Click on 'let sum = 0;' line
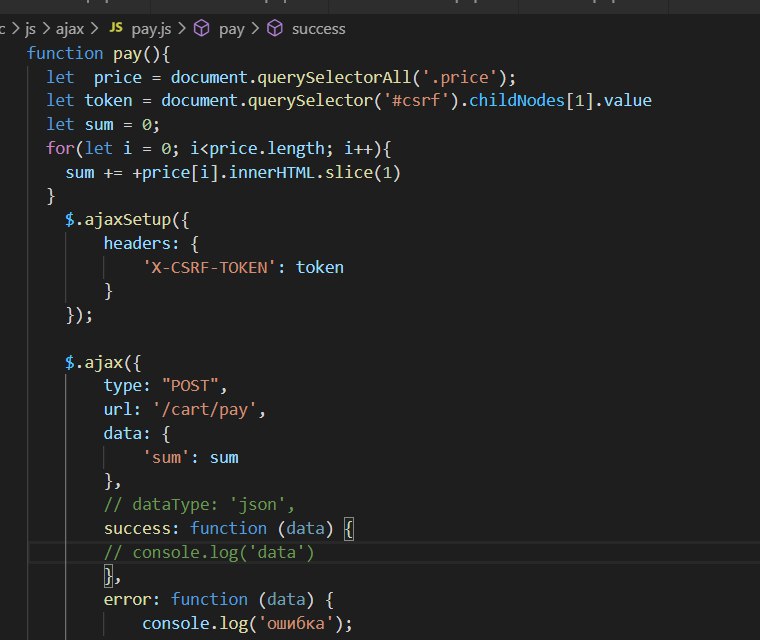 (103, 125)
